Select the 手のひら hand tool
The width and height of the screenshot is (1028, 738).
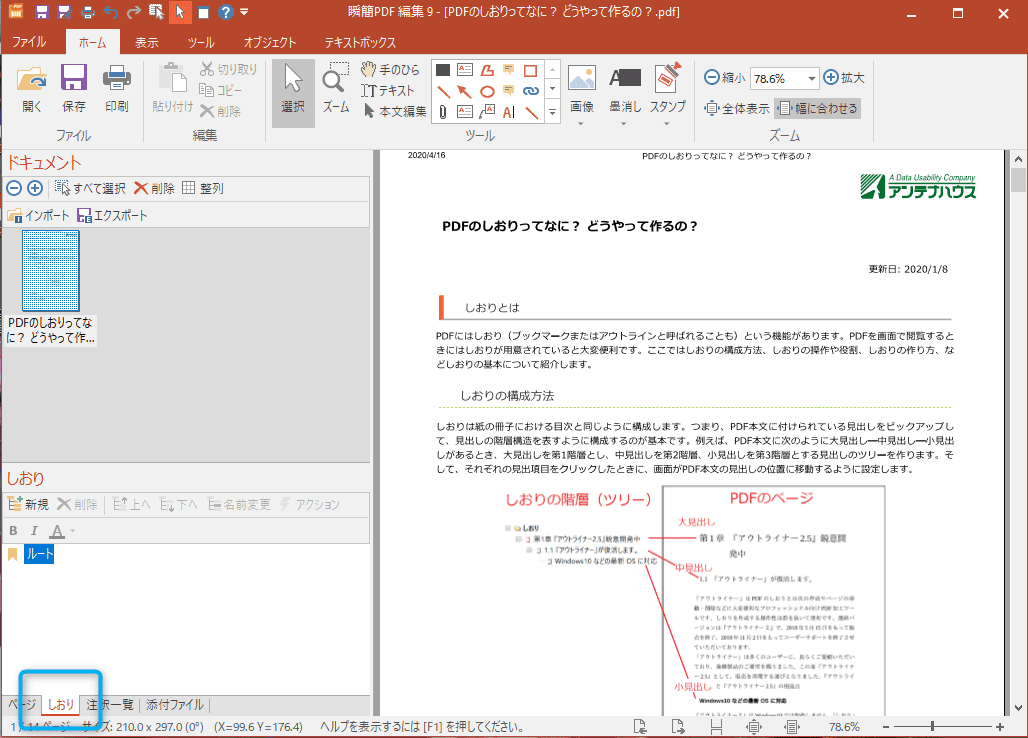tap(390, 70)
